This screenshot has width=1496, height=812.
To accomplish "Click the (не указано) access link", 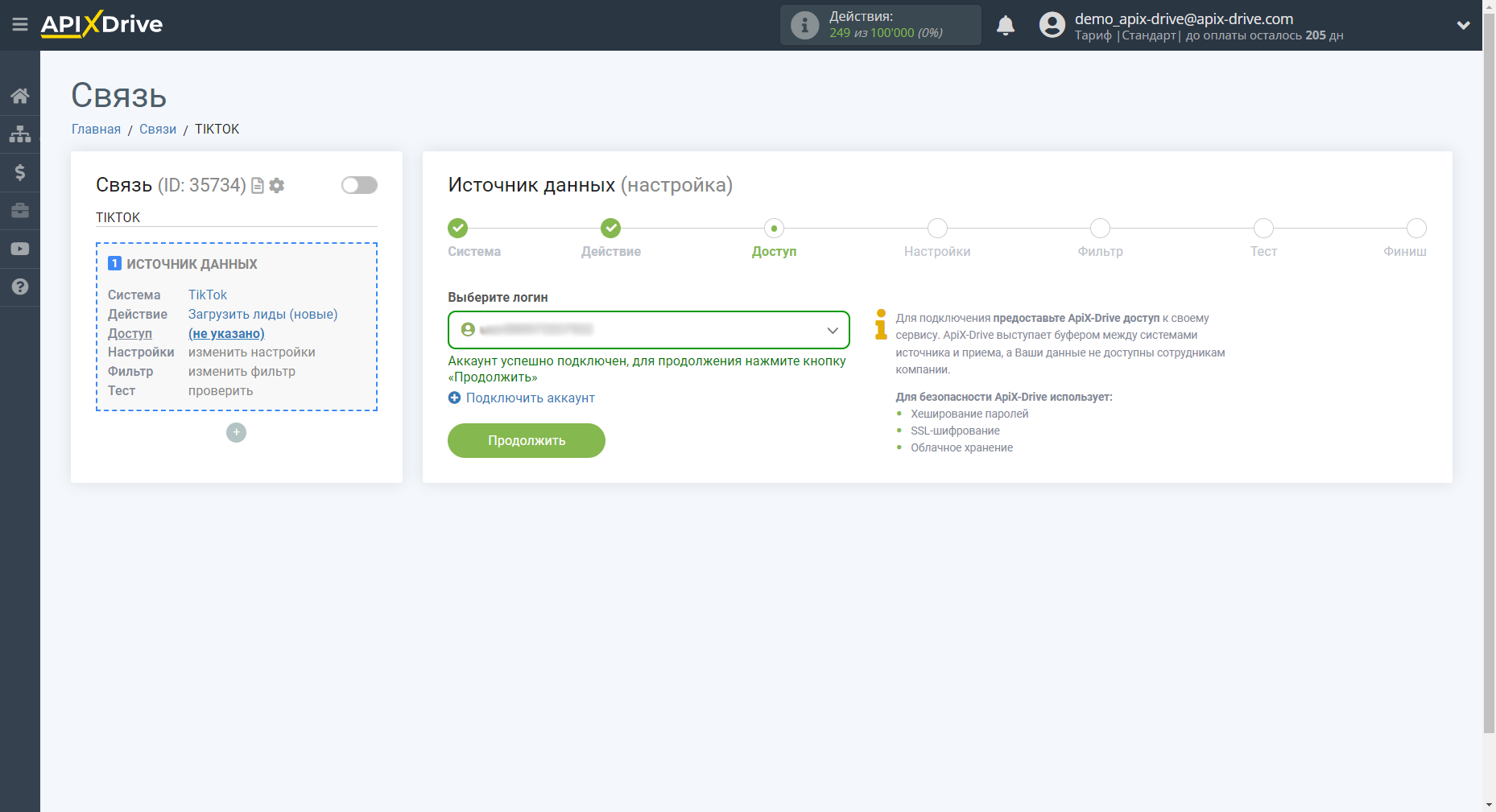I will click(226, 333).
